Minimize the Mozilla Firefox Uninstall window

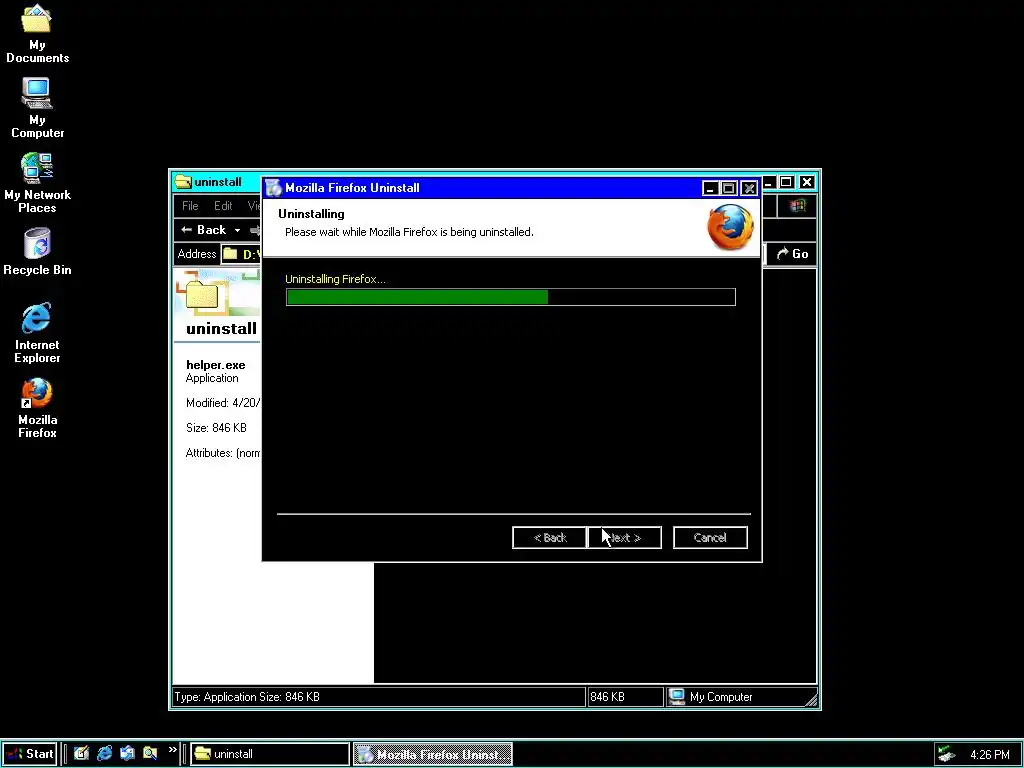710,189
